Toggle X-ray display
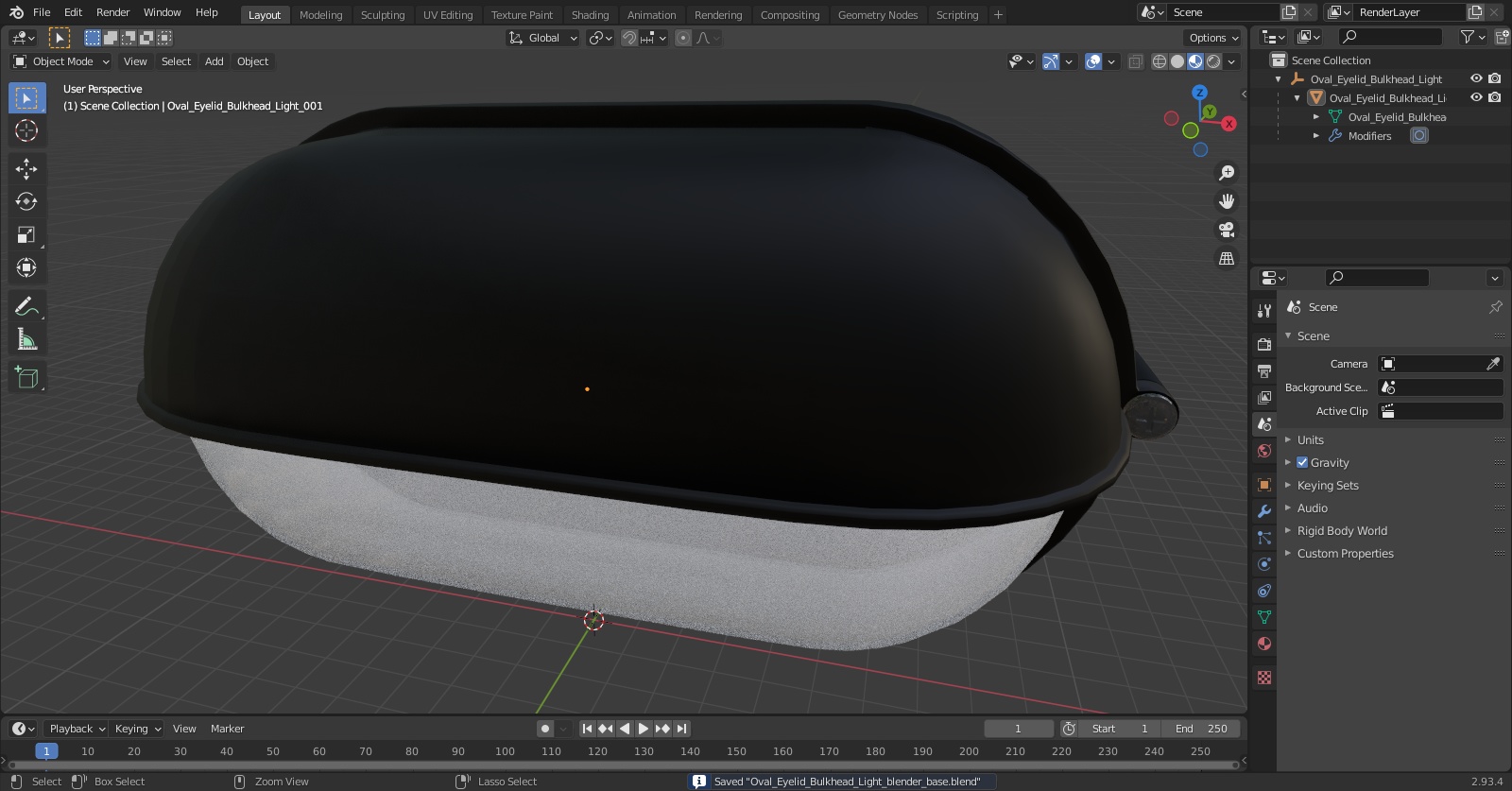Screen dimensions: 1512x791 pyautogui.click(x=1135, y=61)
